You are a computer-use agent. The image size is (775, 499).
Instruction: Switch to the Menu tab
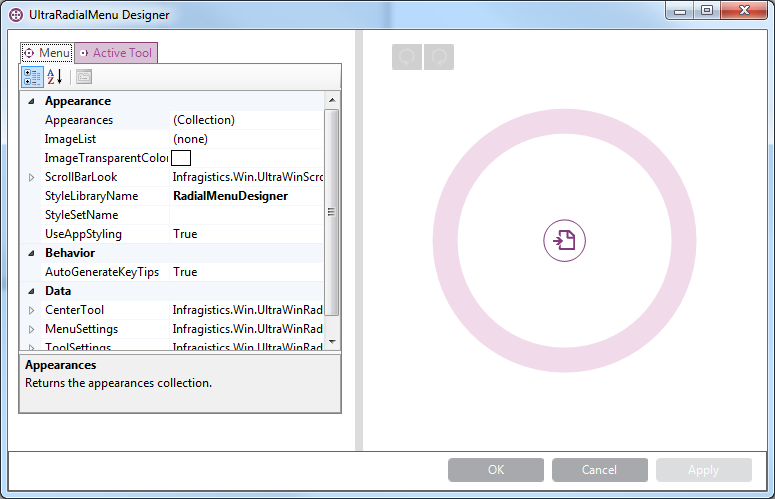tap(47, 53)
